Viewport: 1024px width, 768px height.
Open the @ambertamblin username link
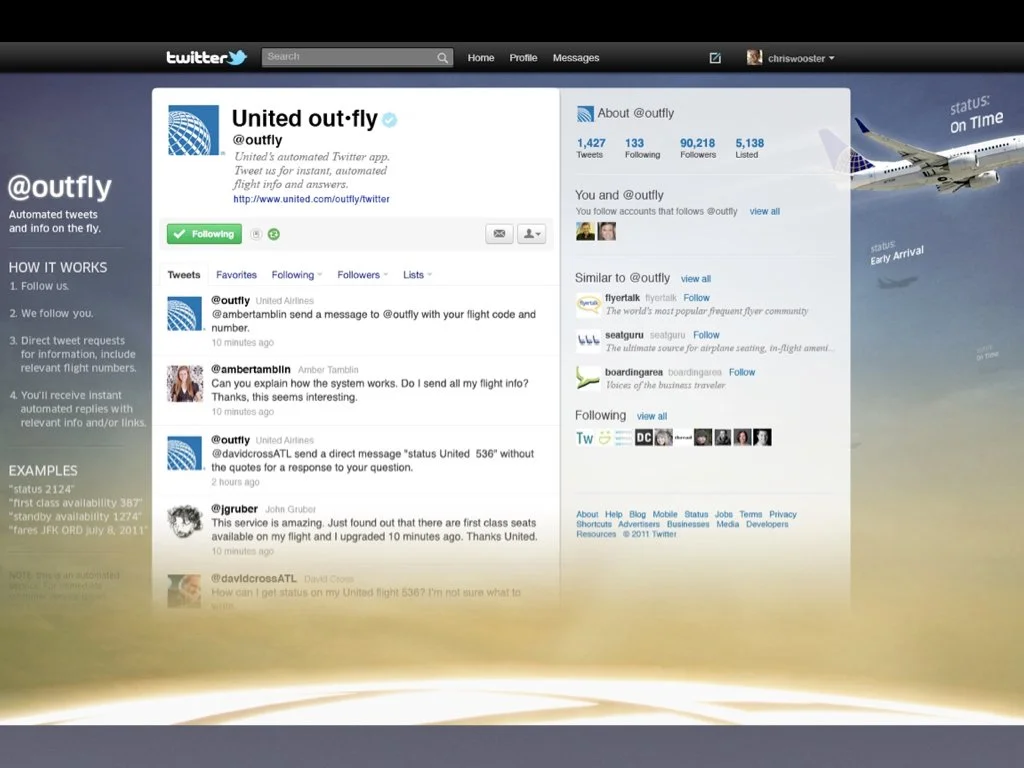[x=251, y=370]
